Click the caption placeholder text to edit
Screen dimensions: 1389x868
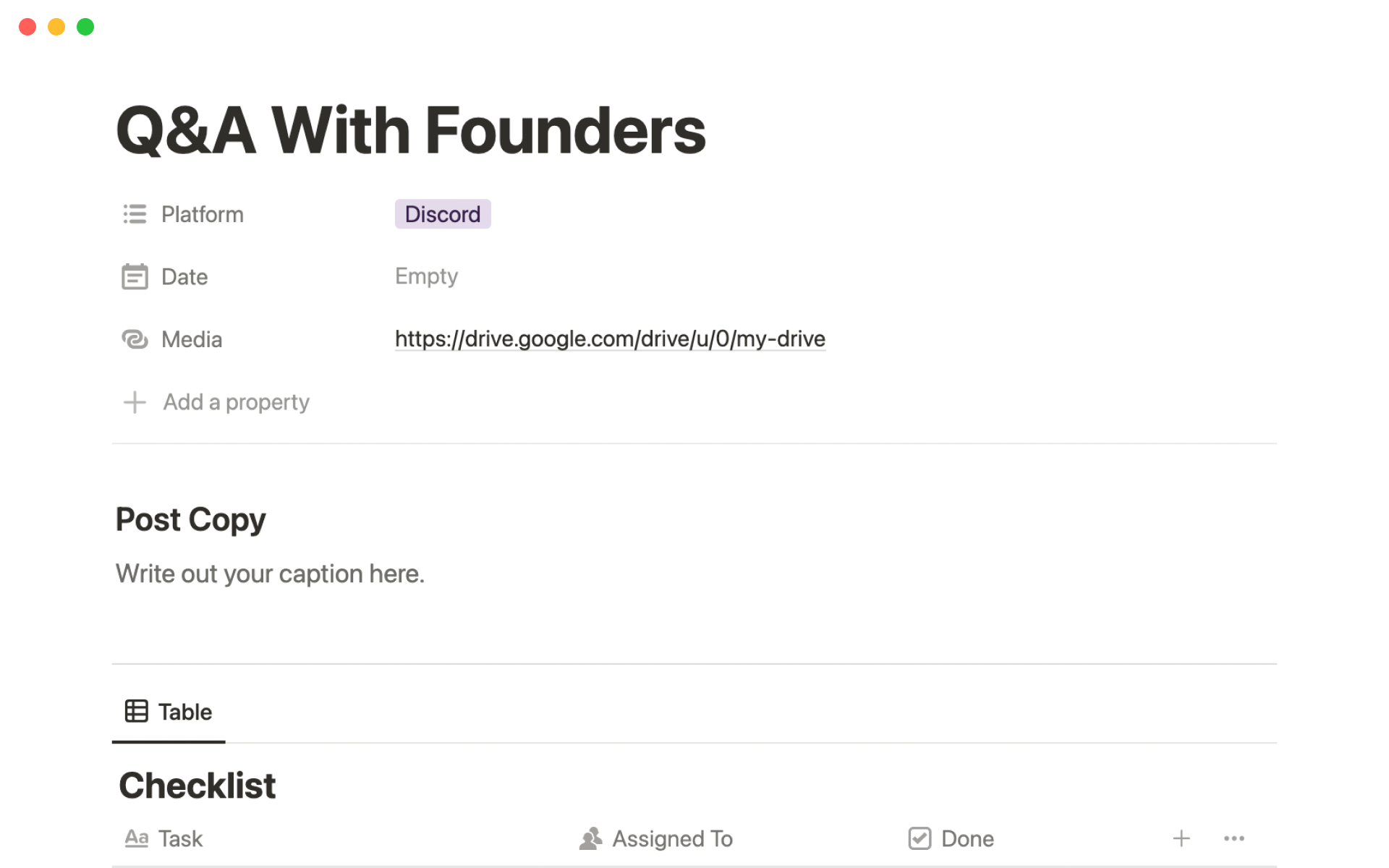(x=269, y=574)
